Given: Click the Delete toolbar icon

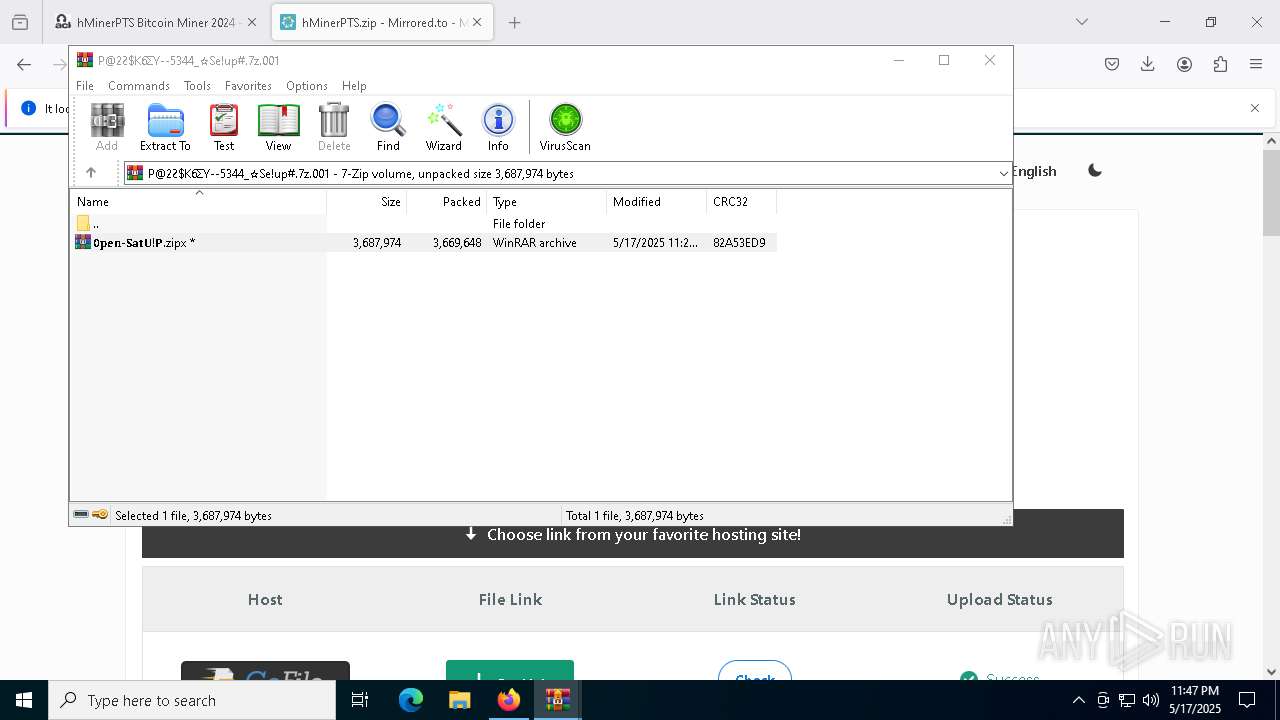Looking at the screenshot, I should 334,128.
